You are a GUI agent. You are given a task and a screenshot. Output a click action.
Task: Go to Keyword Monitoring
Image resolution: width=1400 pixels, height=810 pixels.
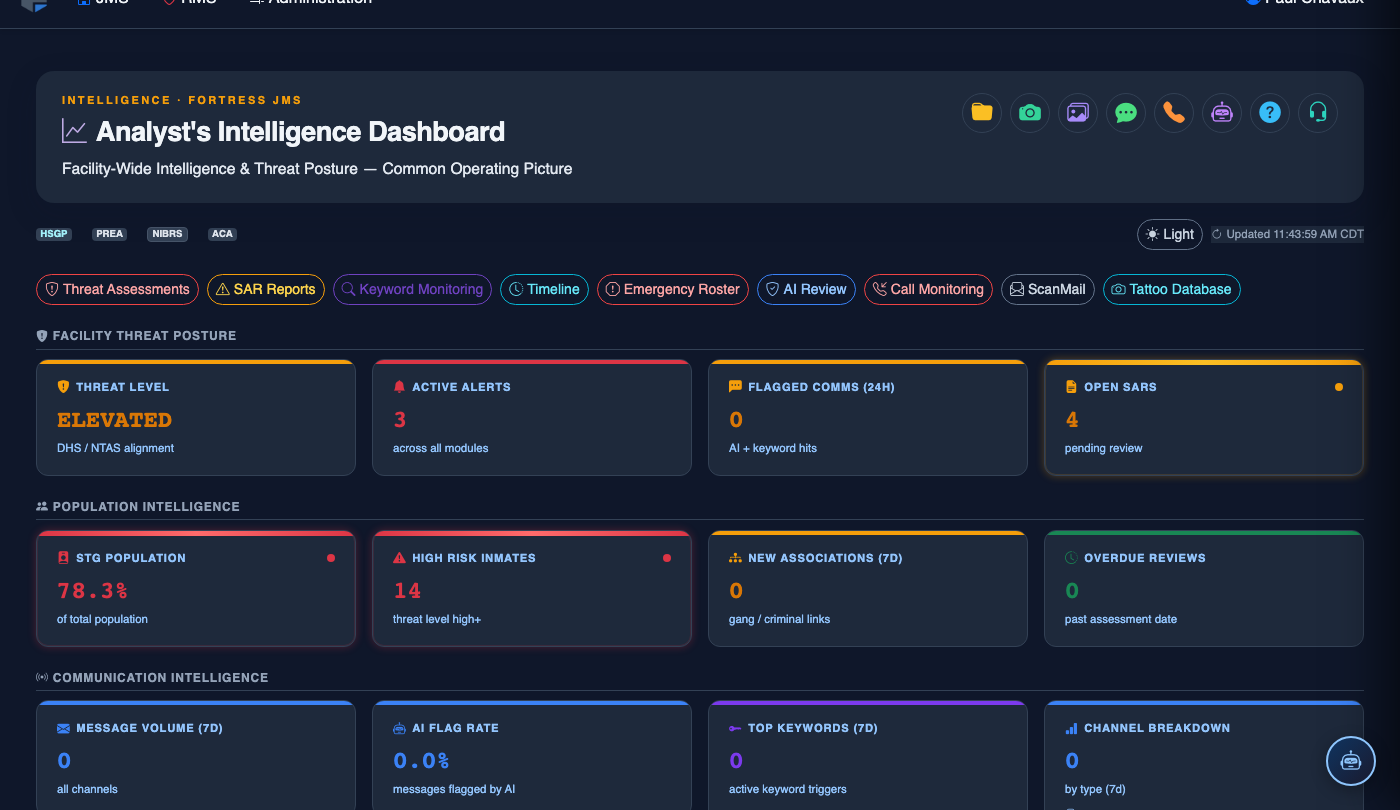[x=412, y=289]
